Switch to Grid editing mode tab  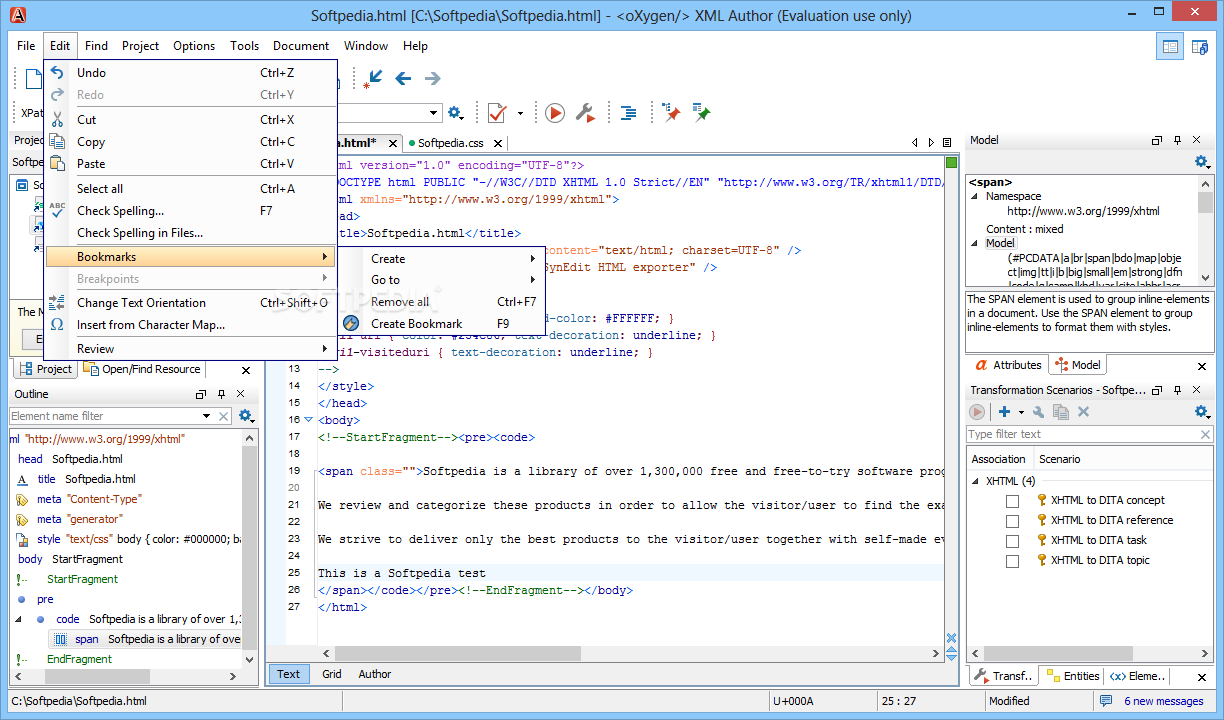pos(332,674)
